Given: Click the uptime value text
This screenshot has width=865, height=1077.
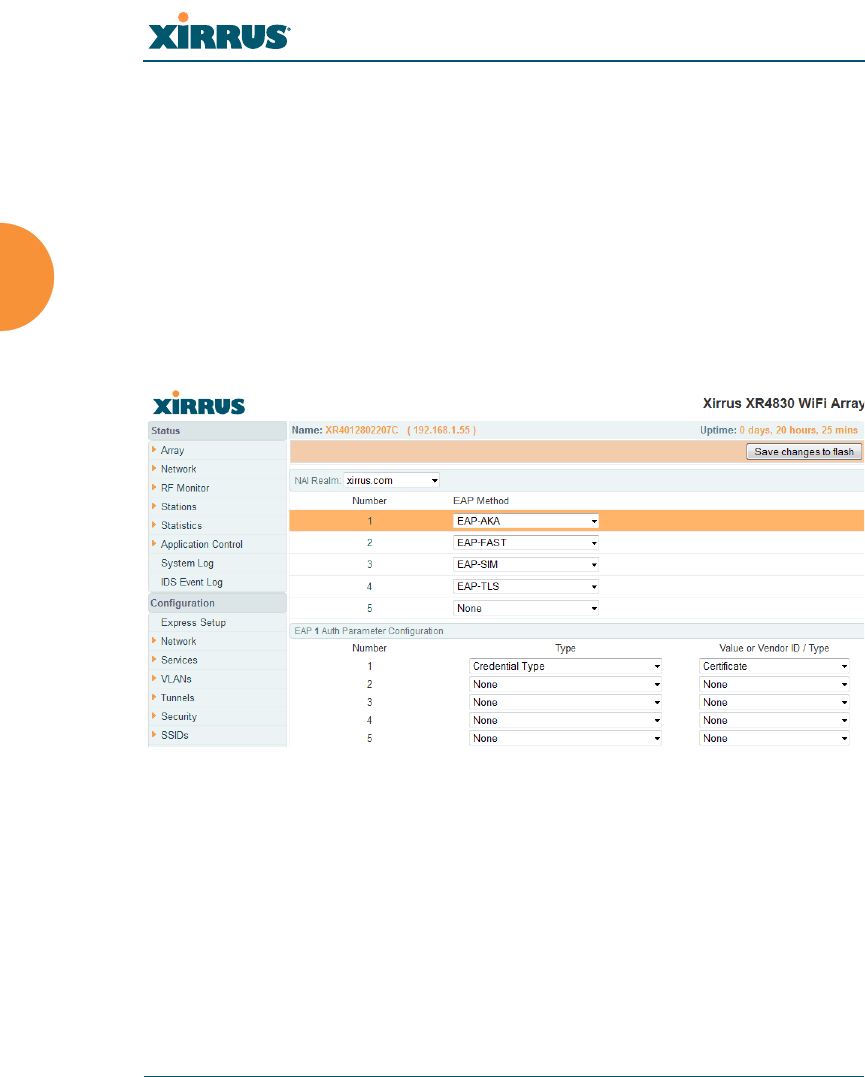Looking at the screenshot, I should [x=798, y=430].
